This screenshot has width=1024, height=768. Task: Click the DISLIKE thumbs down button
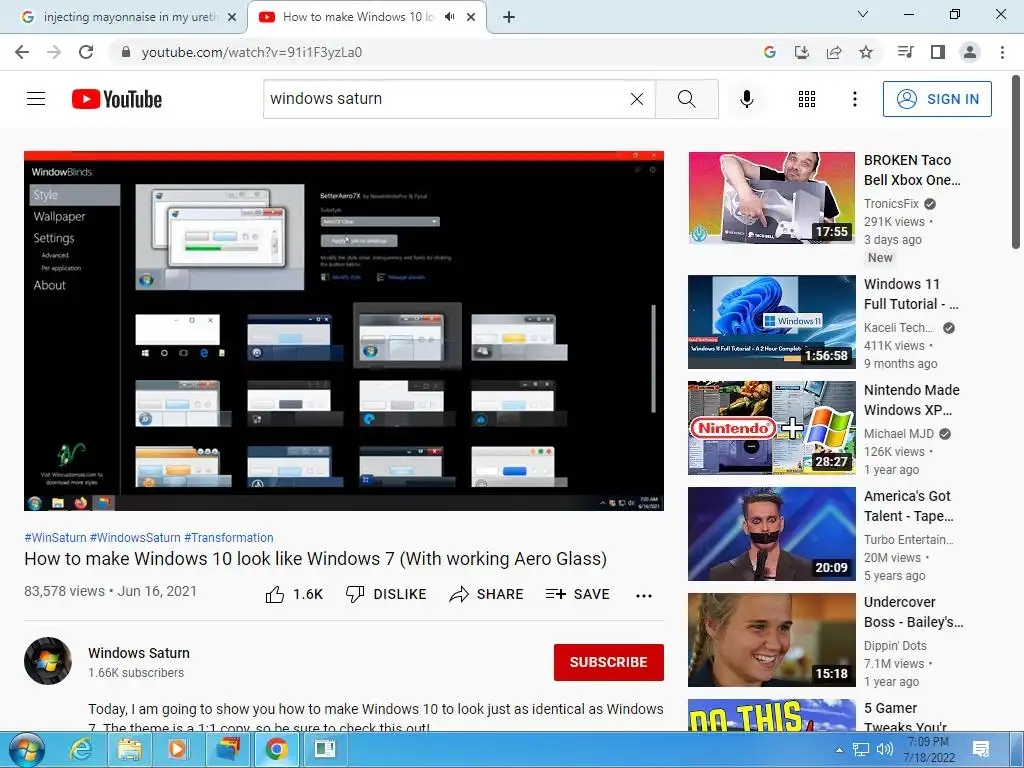point(385,594)
